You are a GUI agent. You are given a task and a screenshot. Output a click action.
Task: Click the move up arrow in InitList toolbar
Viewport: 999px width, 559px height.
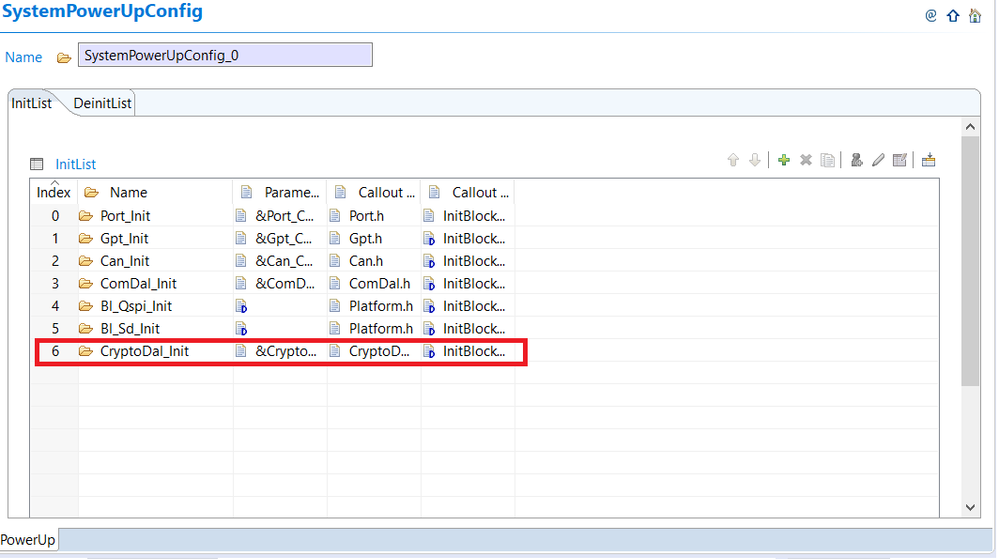click(x=733, y=160)
